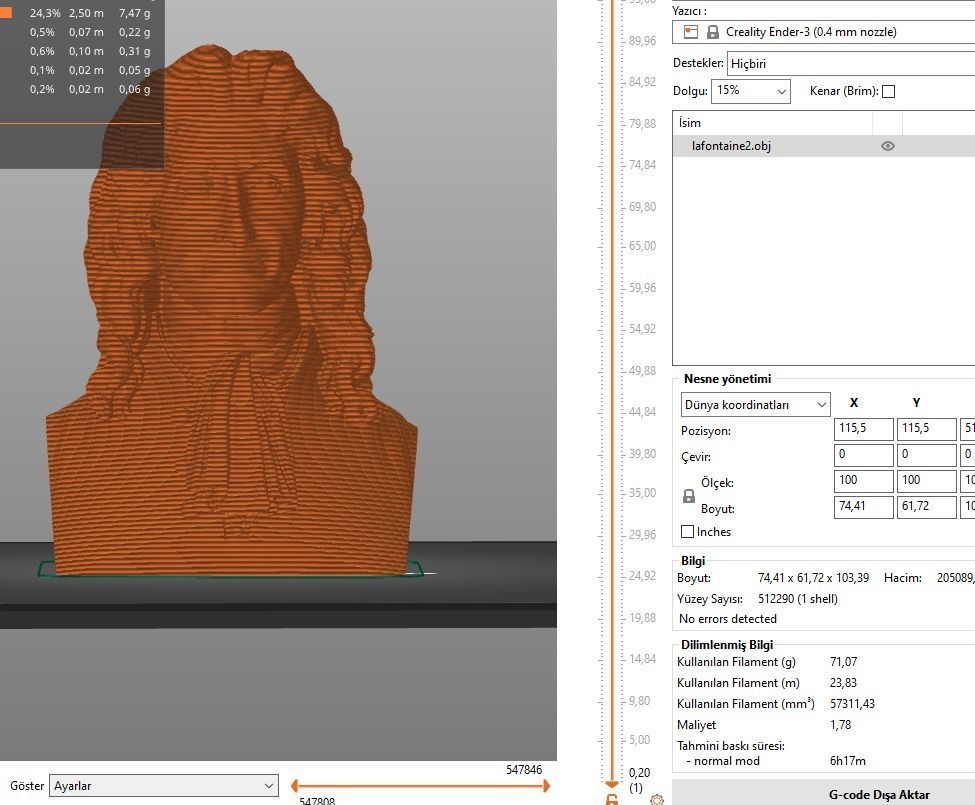
Task: Click the legend value 7,47 g
Action: tap(134, 13)
